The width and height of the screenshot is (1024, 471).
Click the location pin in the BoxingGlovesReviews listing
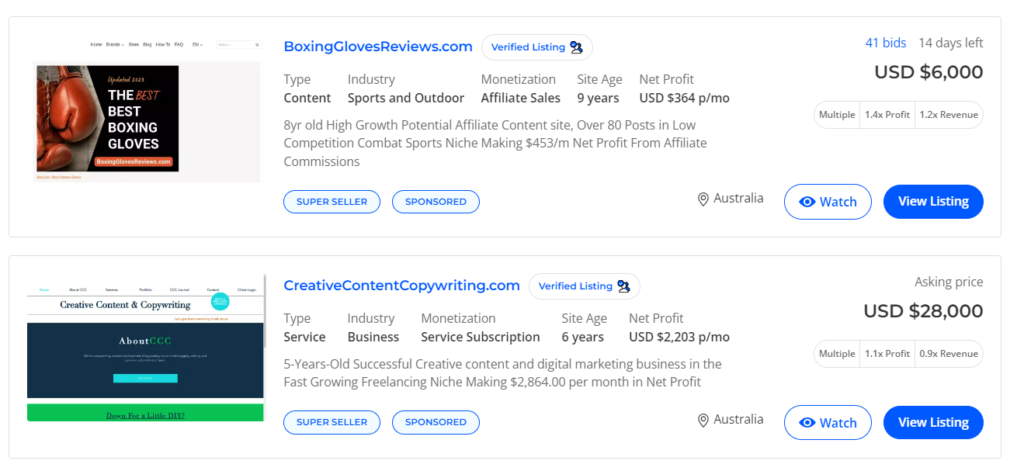click(x=703, y=200)
